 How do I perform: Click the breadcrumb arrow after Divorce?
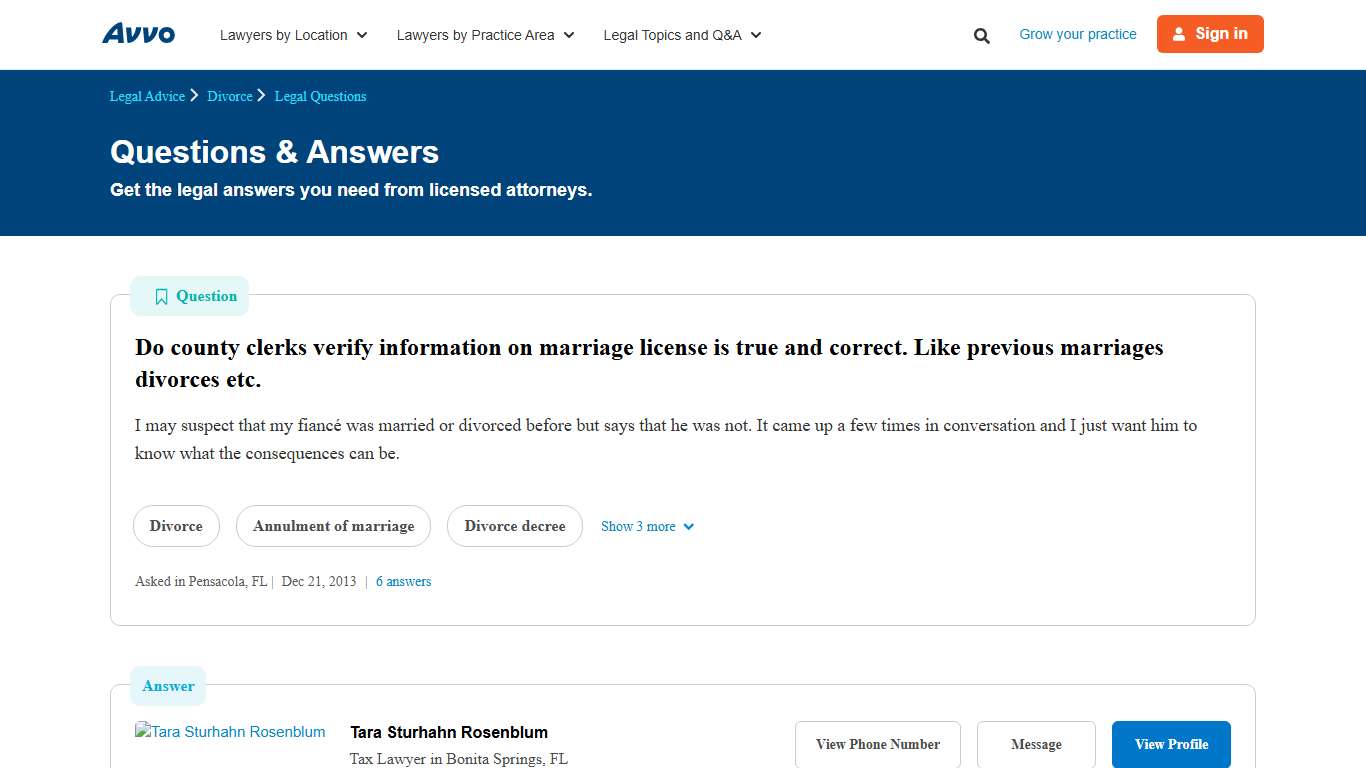[x=260, y=95]
